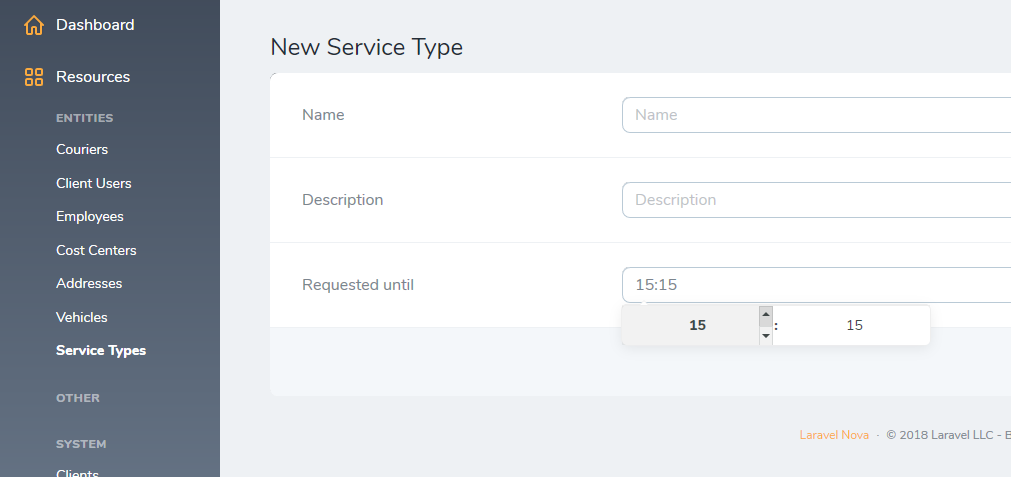
Task: Decrement the hour with the down arrow
Action: [766, 336]
